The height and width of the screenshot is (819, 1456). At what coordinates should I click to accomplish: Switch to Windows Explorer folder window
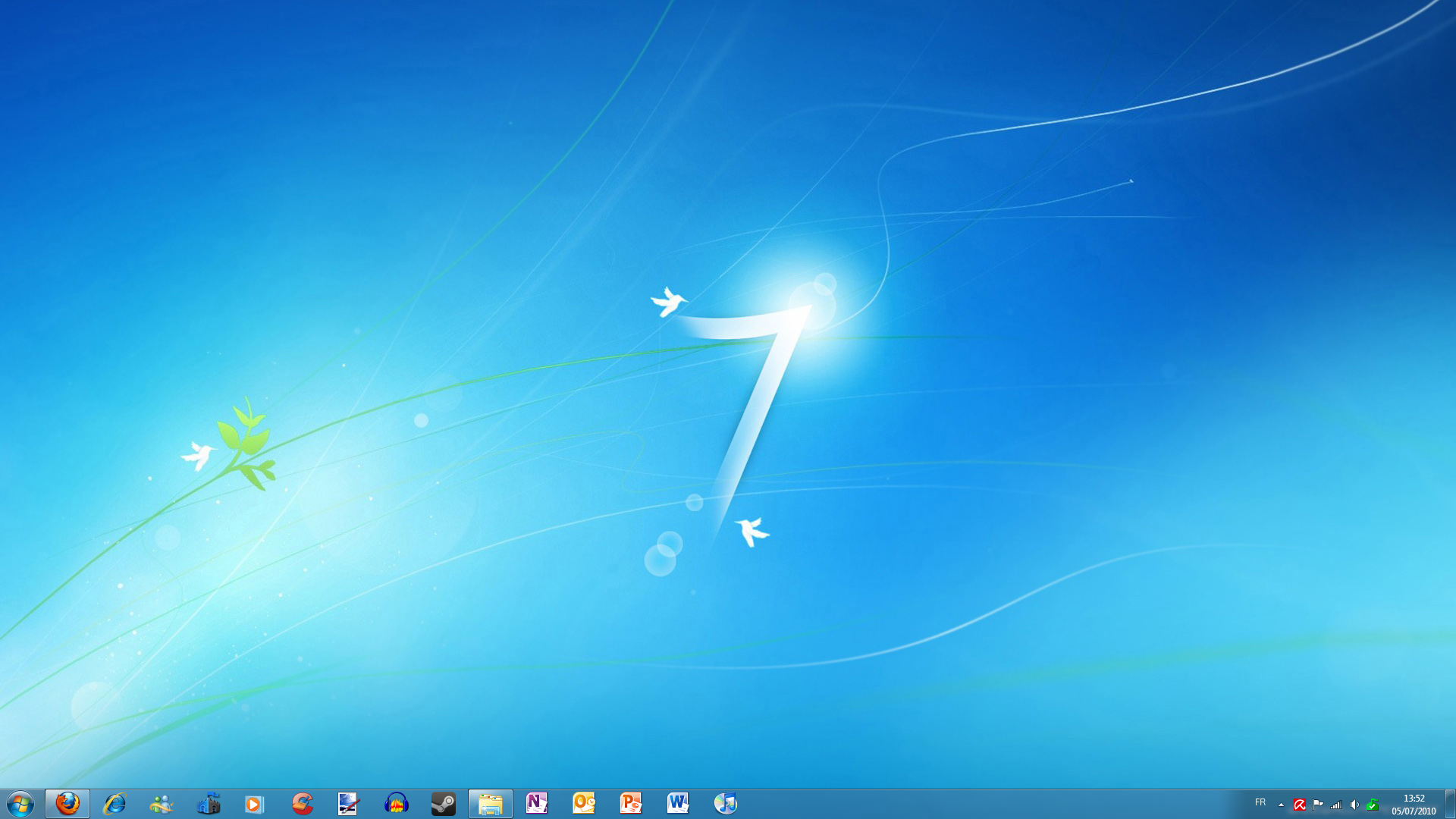[490, 804]
